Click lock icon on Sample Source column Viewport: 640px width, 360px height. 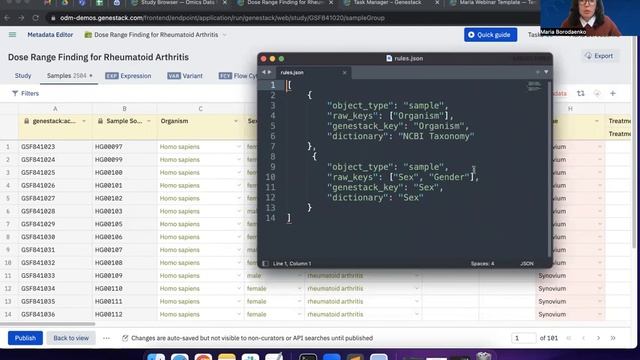click(x=100, y=121)
